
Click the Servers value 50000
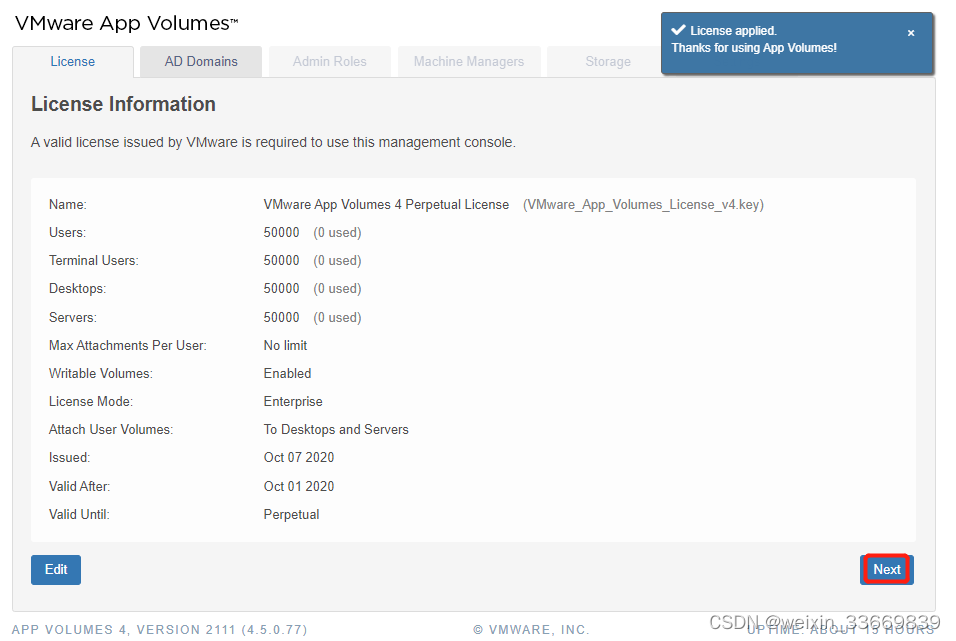[x=281, y=318]
